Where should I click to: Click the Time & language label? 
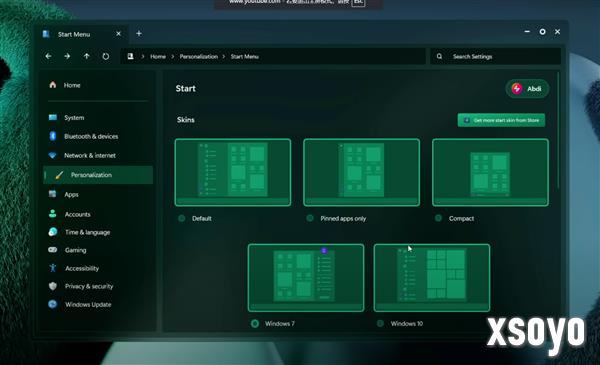click(87, 232)
